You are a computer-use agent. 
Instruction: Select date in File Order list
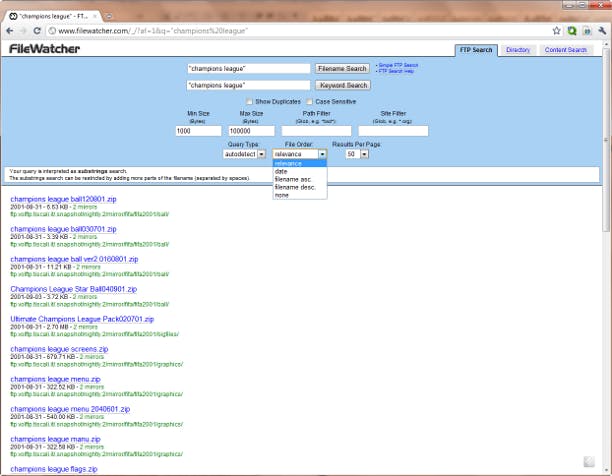click(299, 172)
